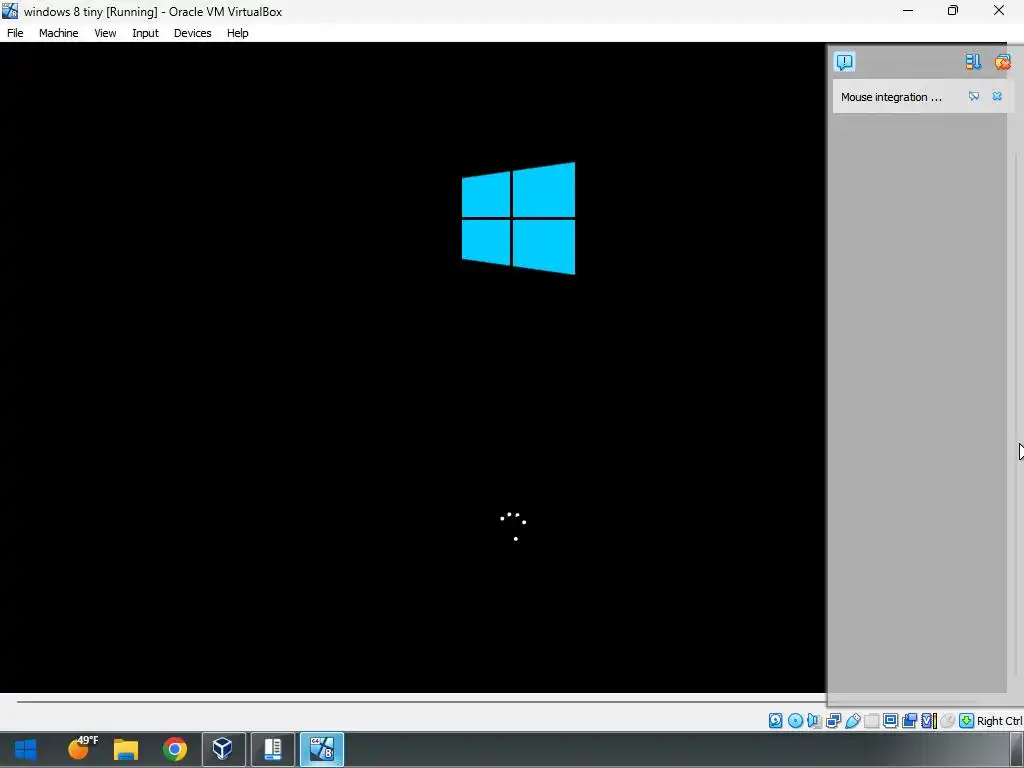Restore down the VirtualBox VM window
Screen dimensions: 1024x768
953,10
